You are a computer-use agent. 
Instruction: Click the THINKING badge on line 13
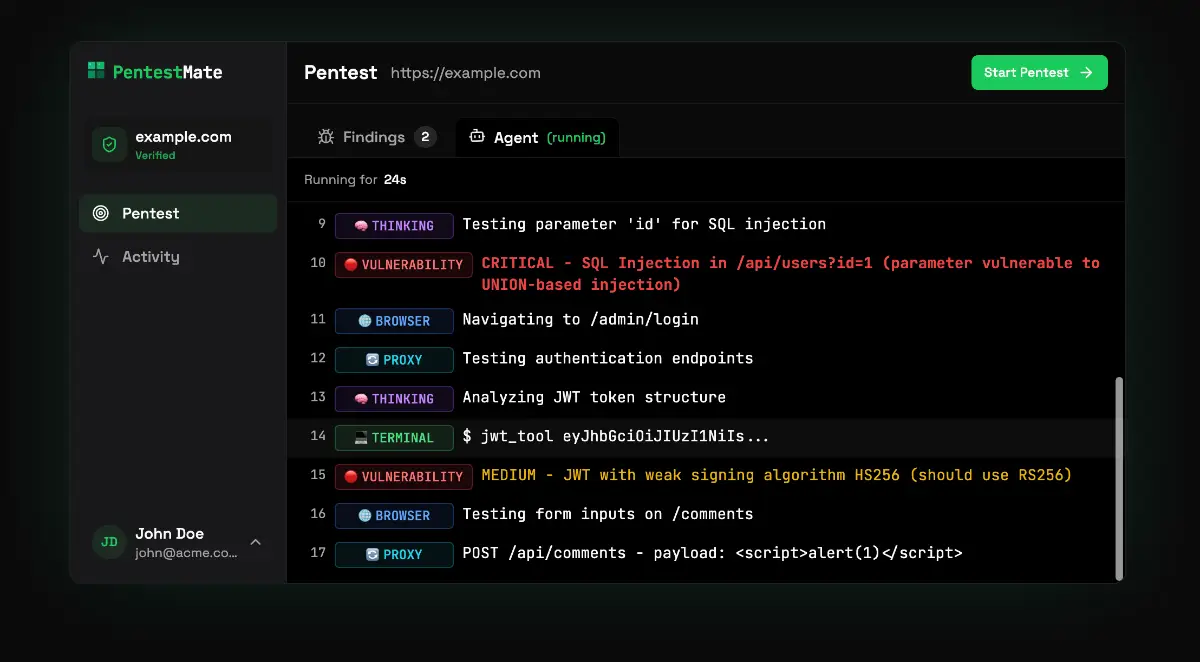[x=394, y=399]
